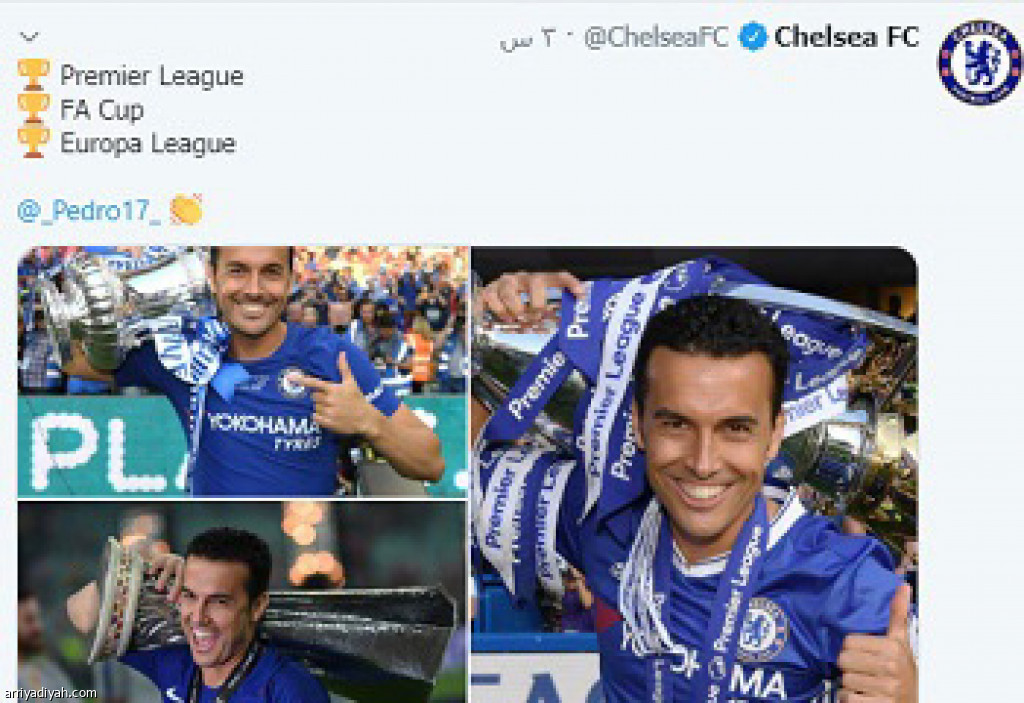Click the blue verified badge

753,38
